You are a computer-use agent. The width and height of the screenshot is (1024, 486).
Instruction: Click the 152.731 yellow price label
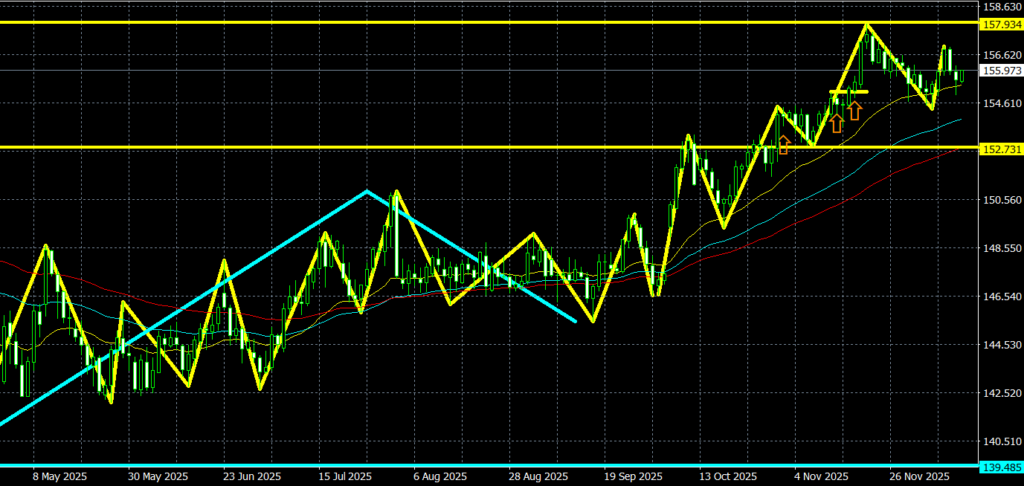[1000, 148]
